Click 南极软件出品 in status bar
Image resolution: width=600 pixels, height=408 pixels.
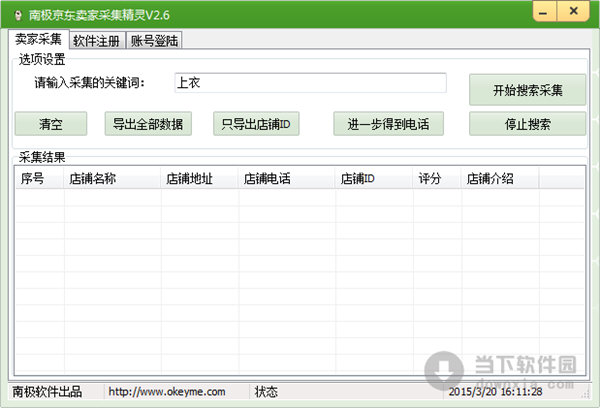point(47,392)
